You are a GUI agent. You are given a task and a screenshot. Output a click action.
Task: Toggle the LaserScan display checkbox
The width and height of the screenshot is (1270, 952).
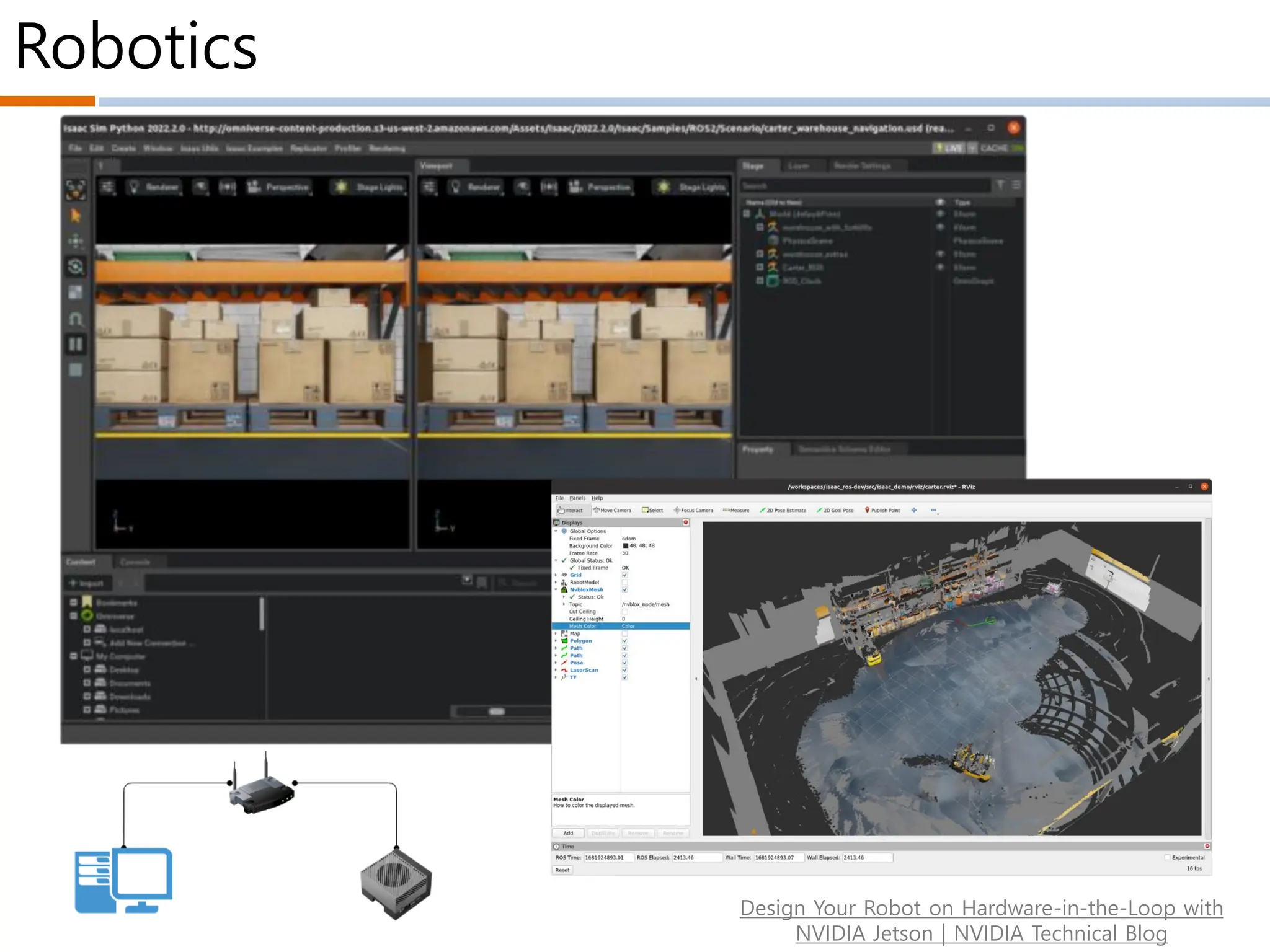pos(624,670)
